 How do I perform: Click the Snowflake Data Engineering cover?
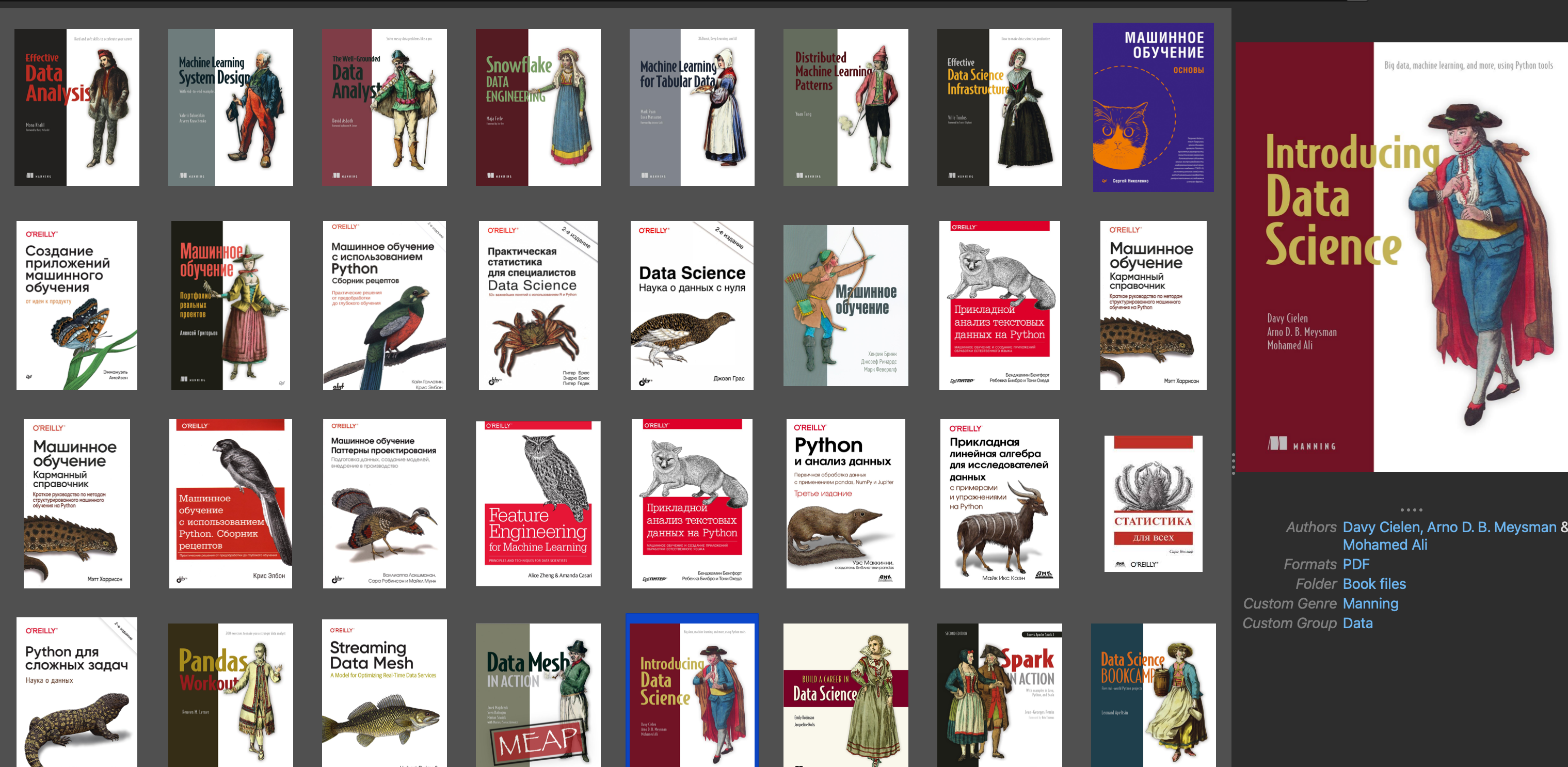pyautogui.click(x=538, y=107)
